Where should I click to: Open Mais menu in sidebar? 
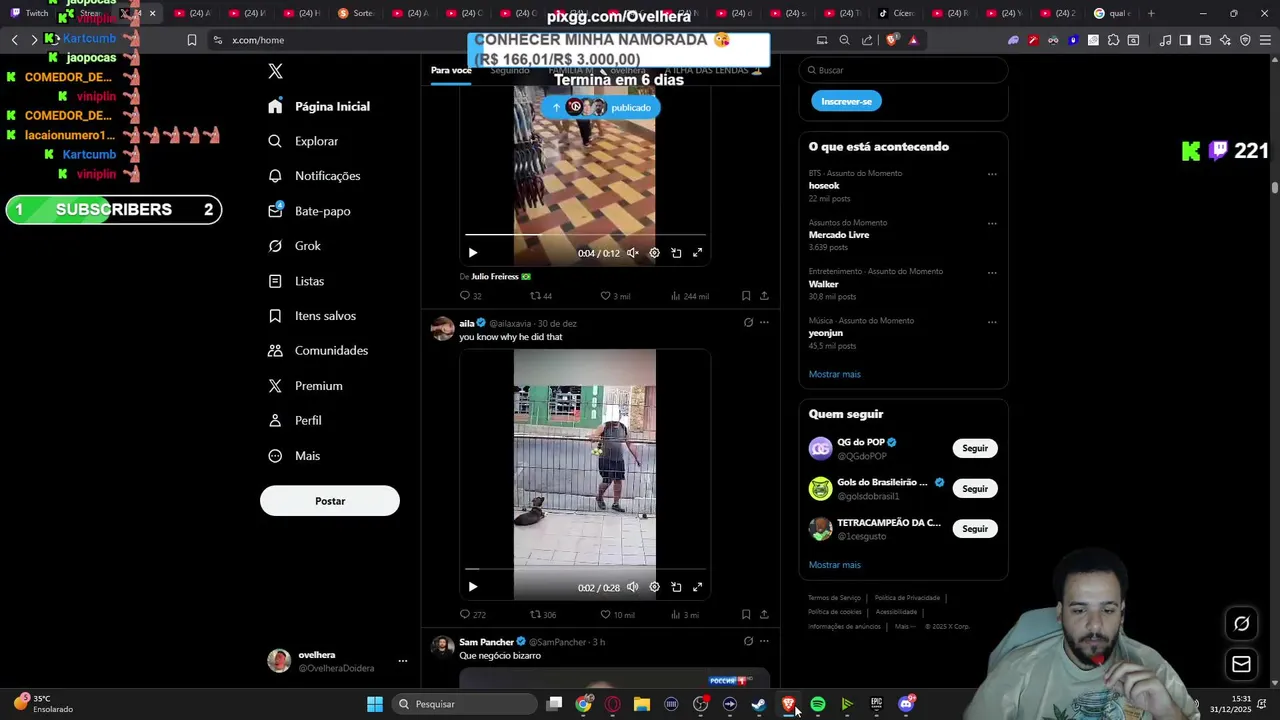pyautogui.click(x=294, y=456)
